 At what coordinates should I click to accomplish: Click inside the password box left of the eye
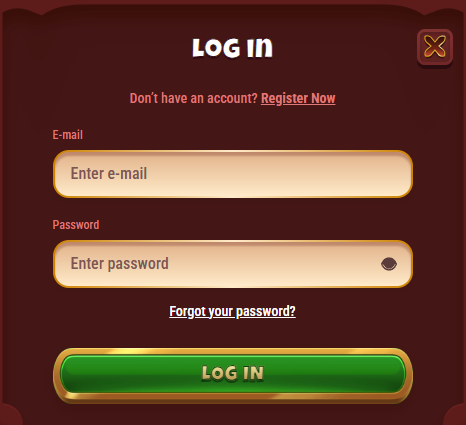coord(217,264)
